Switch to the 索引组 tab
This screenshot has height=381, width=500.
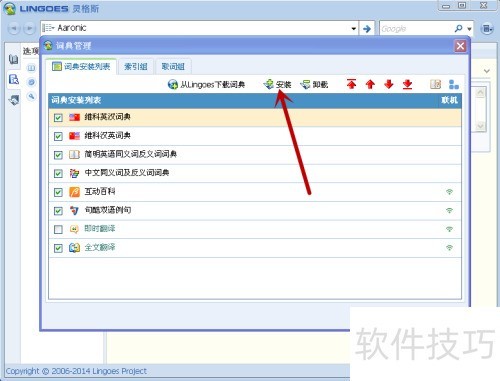(136, 67)
